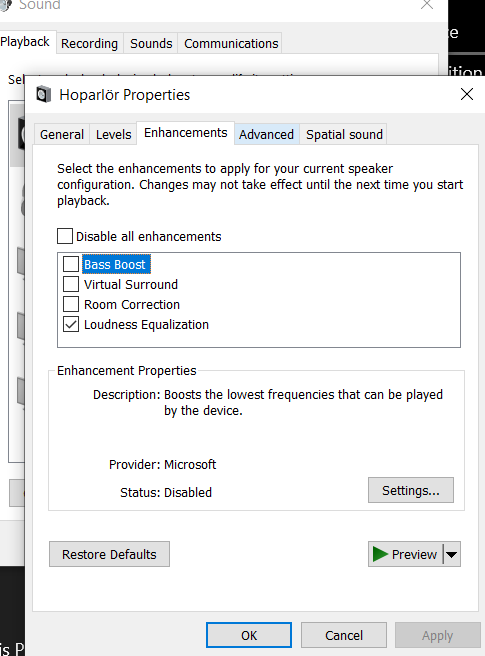Viewport: 485px width, 656px height.
Task: Click the Bass Boost description text
Action: [x=303, y=402]
